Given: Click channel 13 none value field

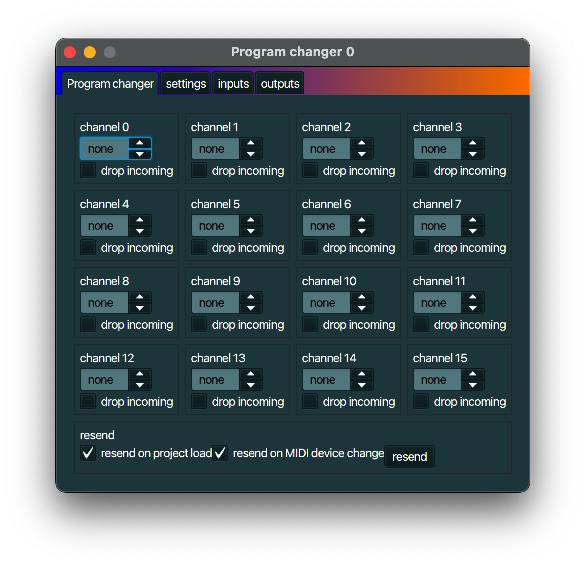Looking at the screenshot, I should point(216,379).
